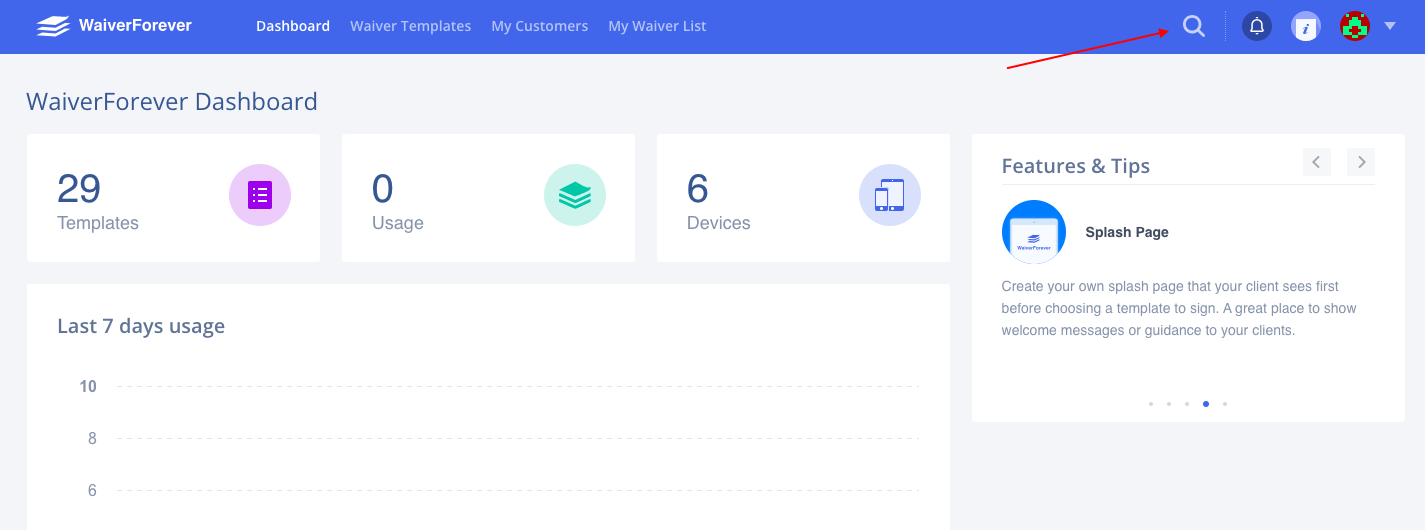The width and height of the screenshot is (1425, 530).
Task: Click the info icon in the header
Action: pyautogui.click(x=1306, y=26)
